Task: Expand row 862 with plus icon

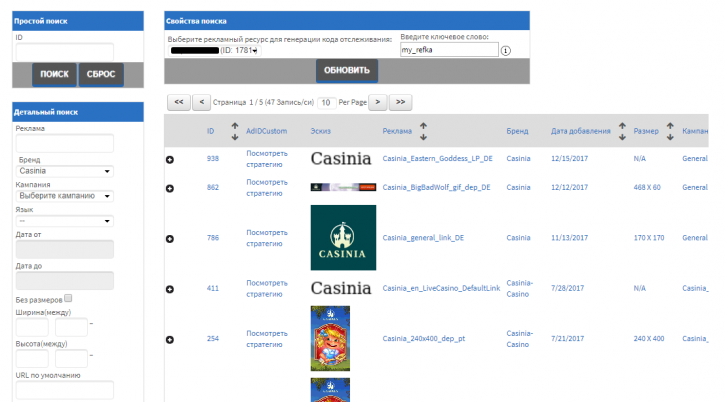Action: coord(170,188)
